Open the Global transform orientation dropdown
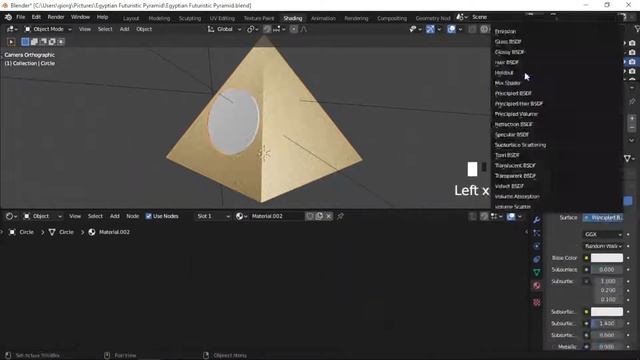 [224, 29]
